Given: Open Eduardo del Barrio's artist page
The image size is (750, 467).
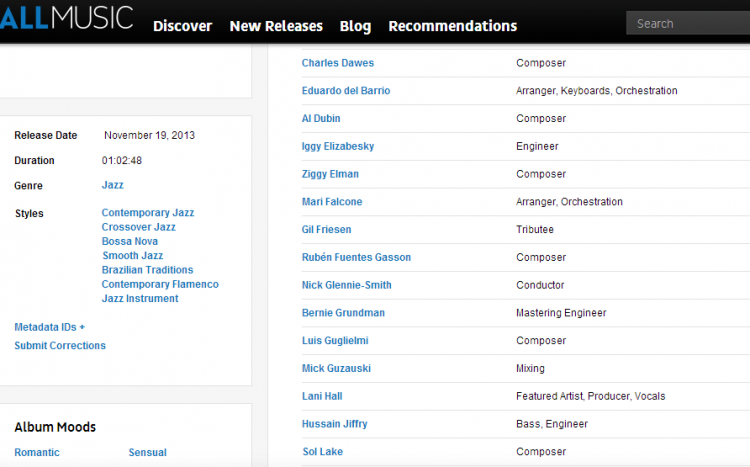Looking at the screenshot, I should (346, 91).
